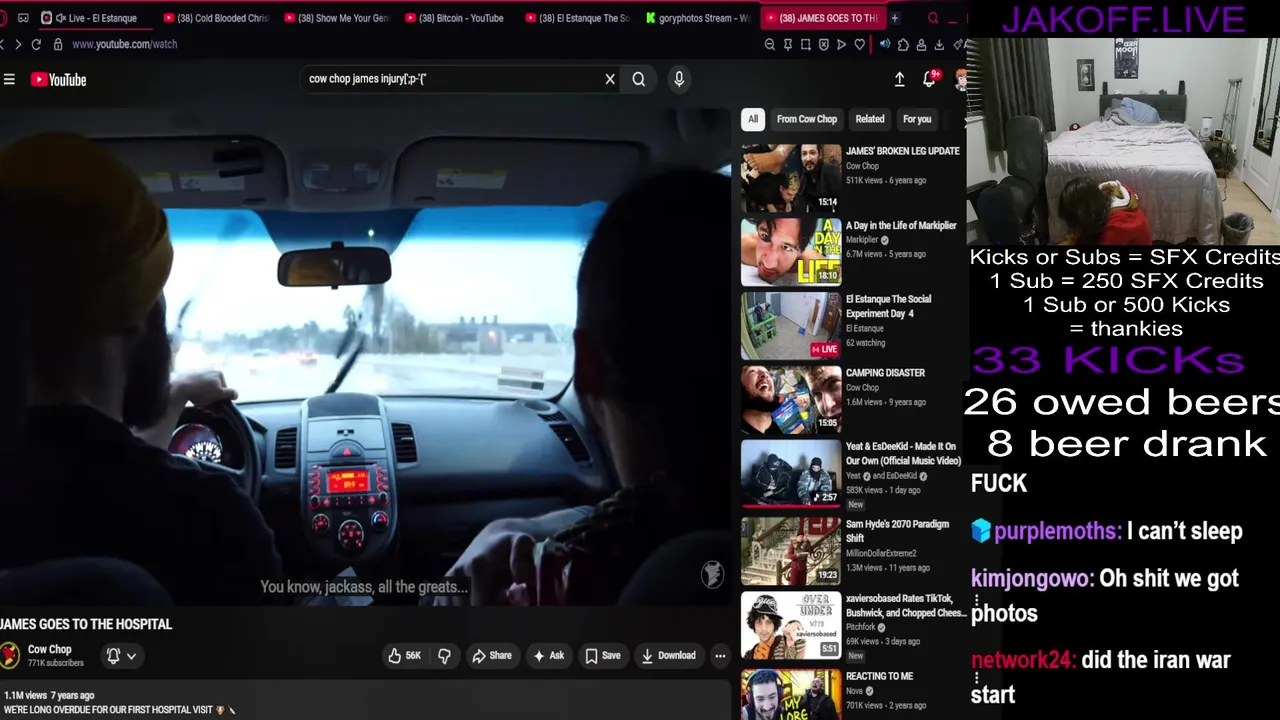Switch to Show Me Your Genitals tab
The height and width of the screenshot is (720, 1280).
tap(337, 18)
